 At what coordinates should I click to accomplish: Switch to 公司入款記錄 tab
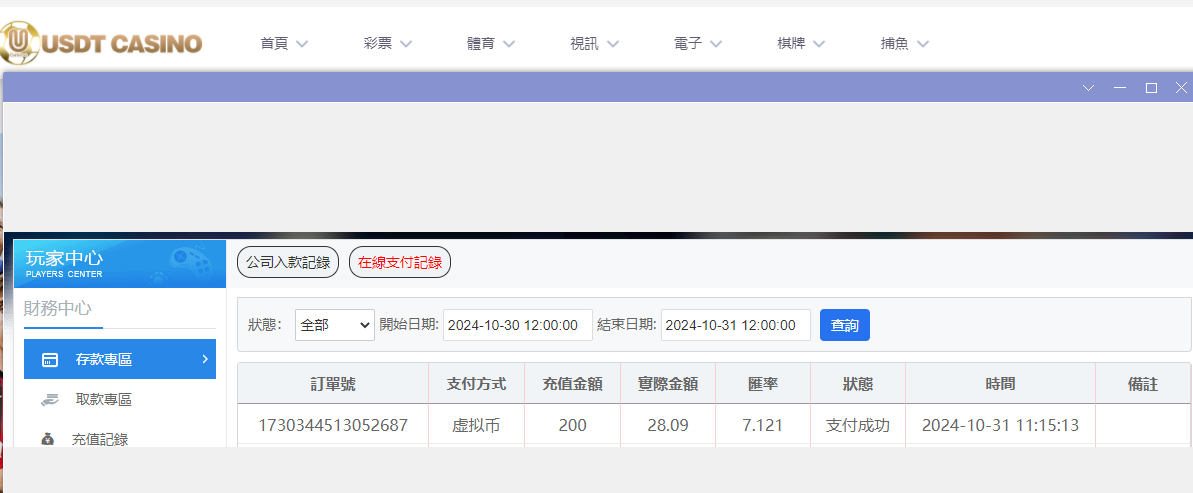(x=288, y=262)
